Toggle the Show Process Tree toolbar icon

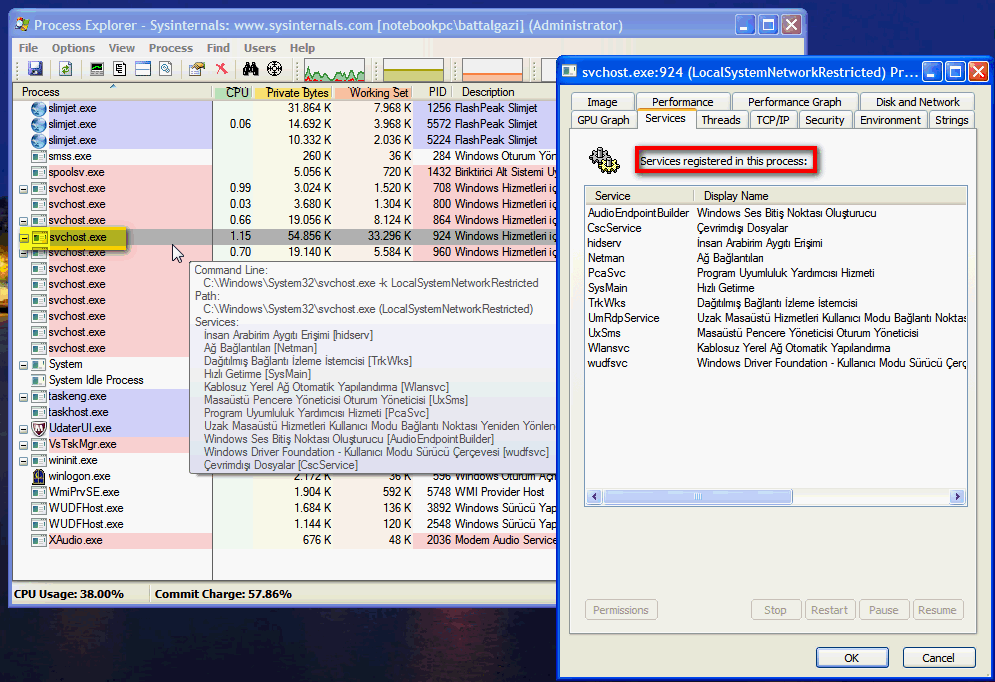tap(119, 69)
